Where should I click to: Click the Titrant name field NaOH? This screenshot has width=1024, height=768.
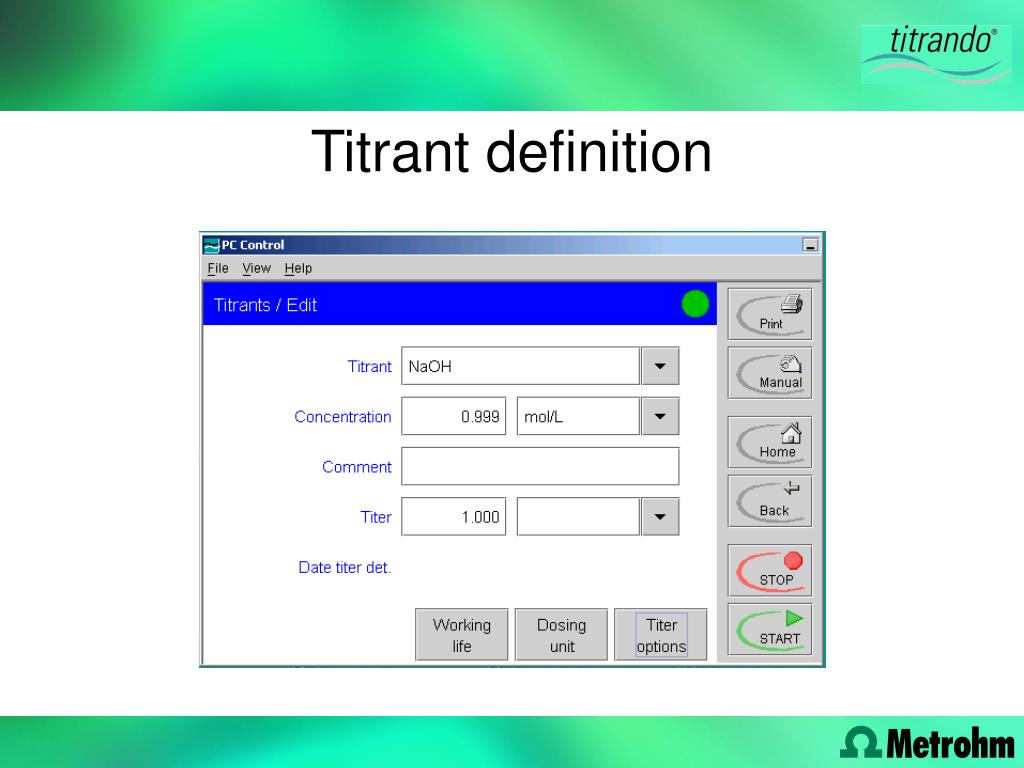[520, 366]
